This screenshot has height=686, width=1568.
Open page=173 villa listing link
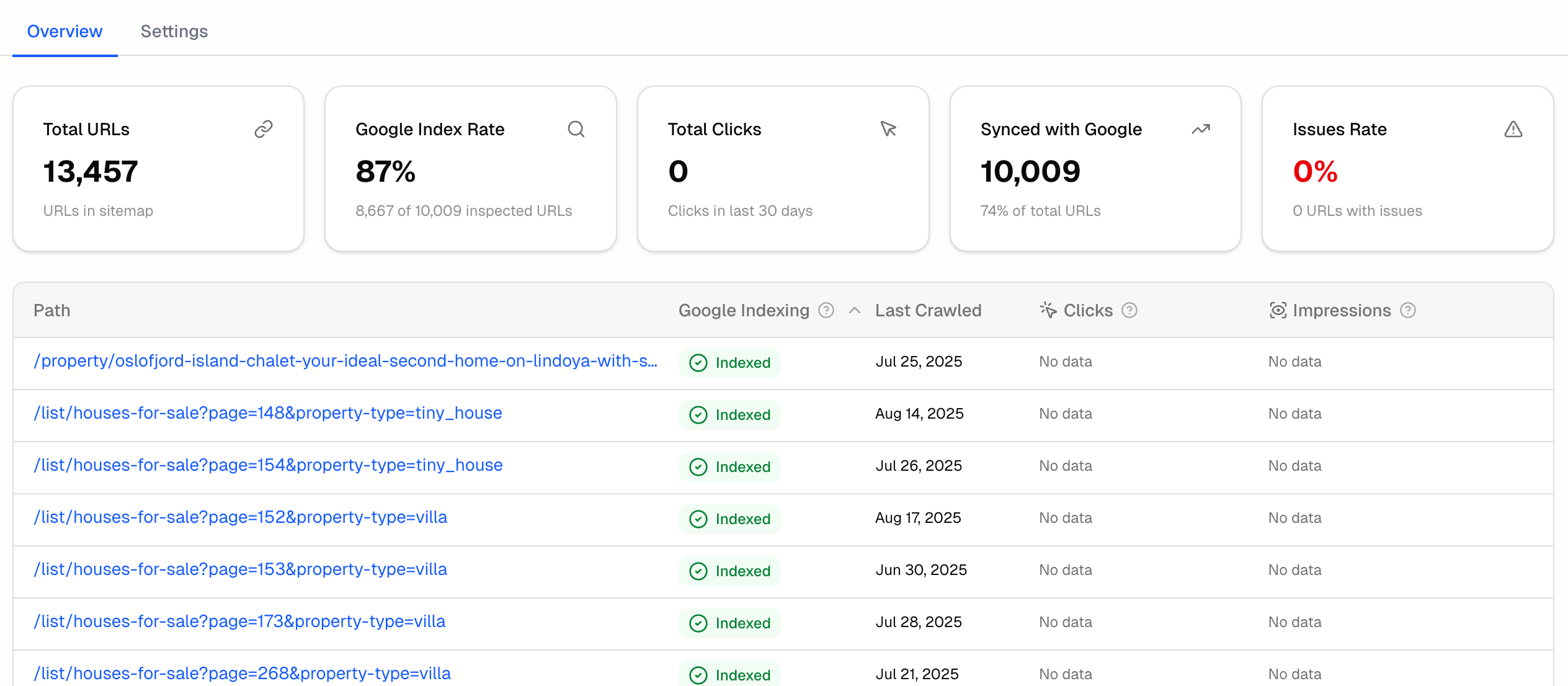(x=239, y=621)
